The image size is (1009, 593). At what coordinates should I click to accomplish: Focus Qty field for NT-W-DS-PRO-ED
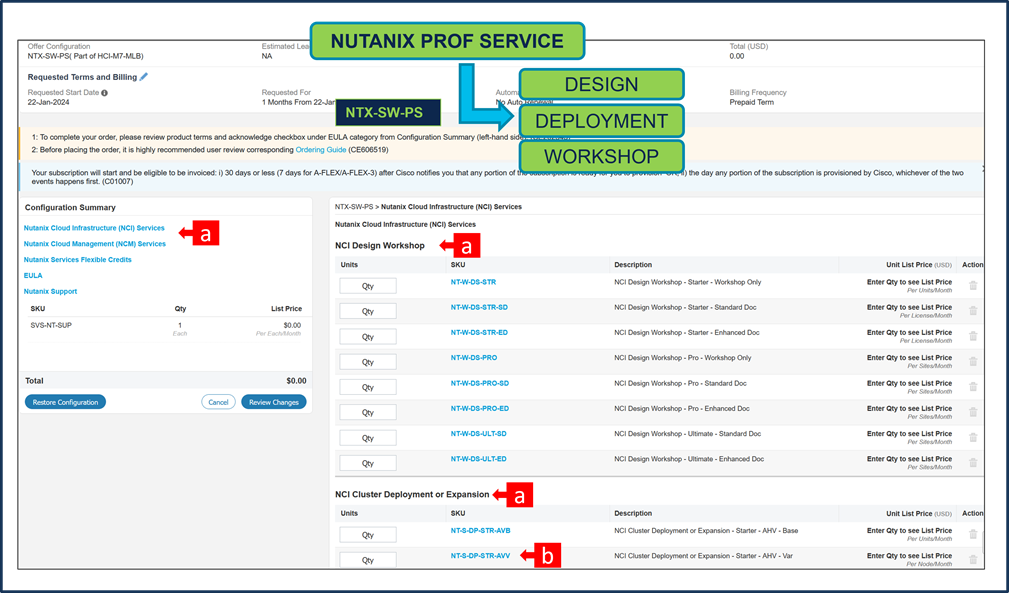click(367, 412)
